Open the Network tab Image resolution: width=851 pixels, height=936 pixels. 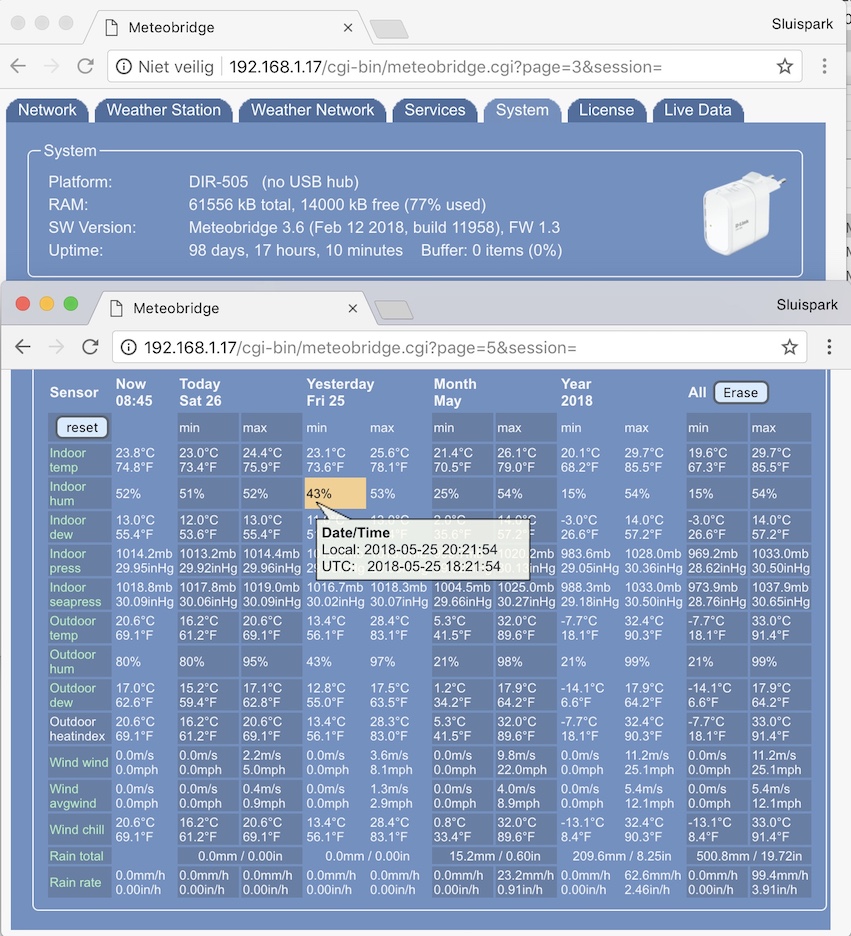point(47,110)
